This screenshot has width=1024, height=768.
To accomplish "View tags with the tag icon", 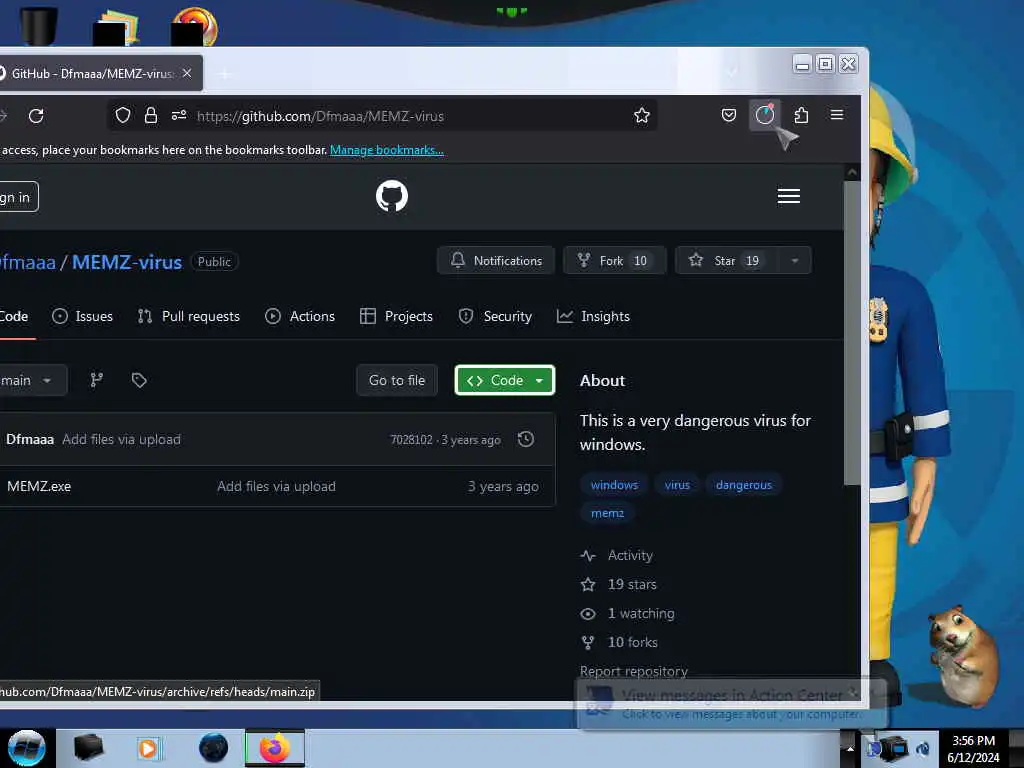I will pos(139,380).
